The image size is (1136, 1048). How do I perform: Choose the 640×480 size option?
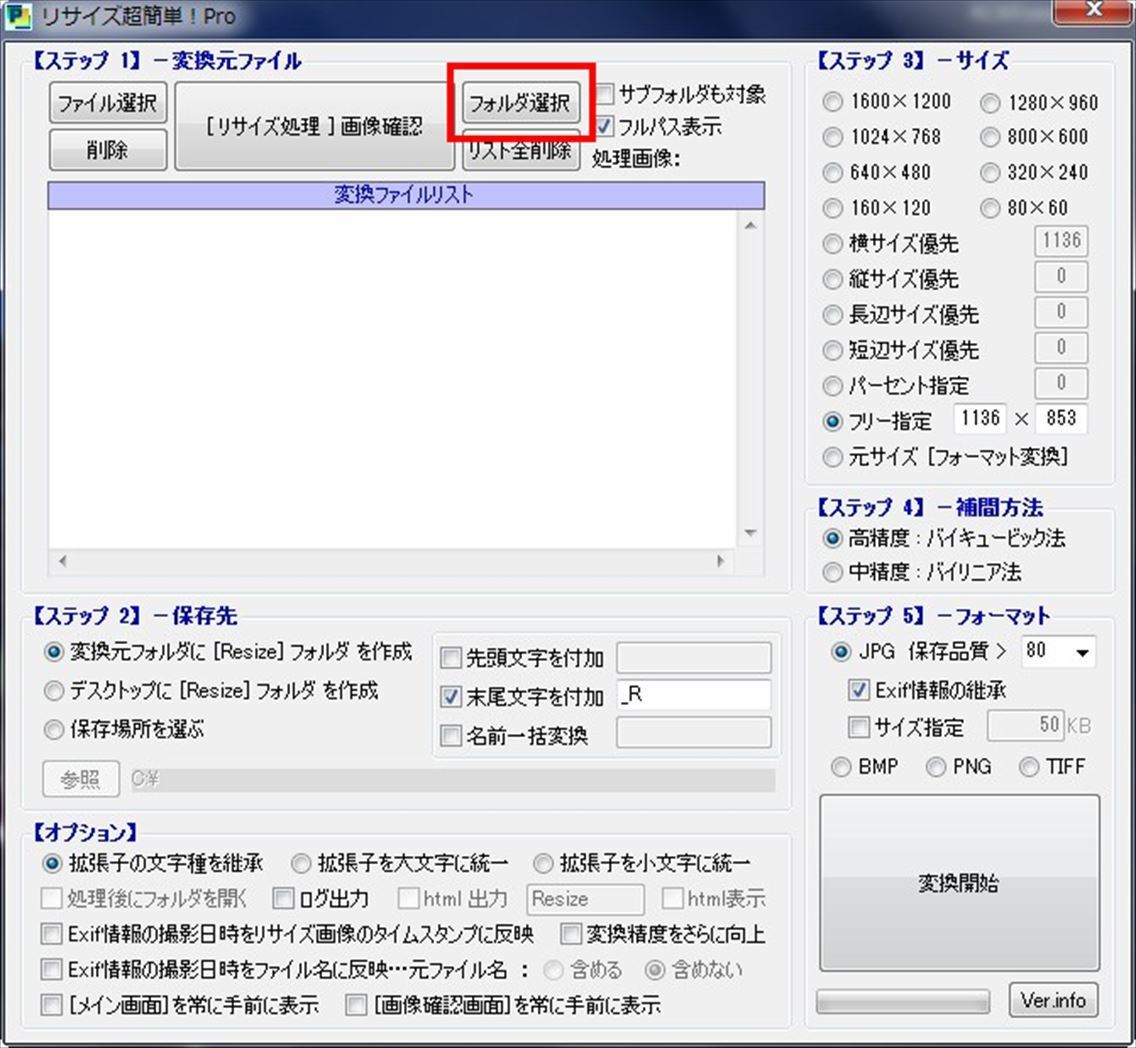point(833,172)
